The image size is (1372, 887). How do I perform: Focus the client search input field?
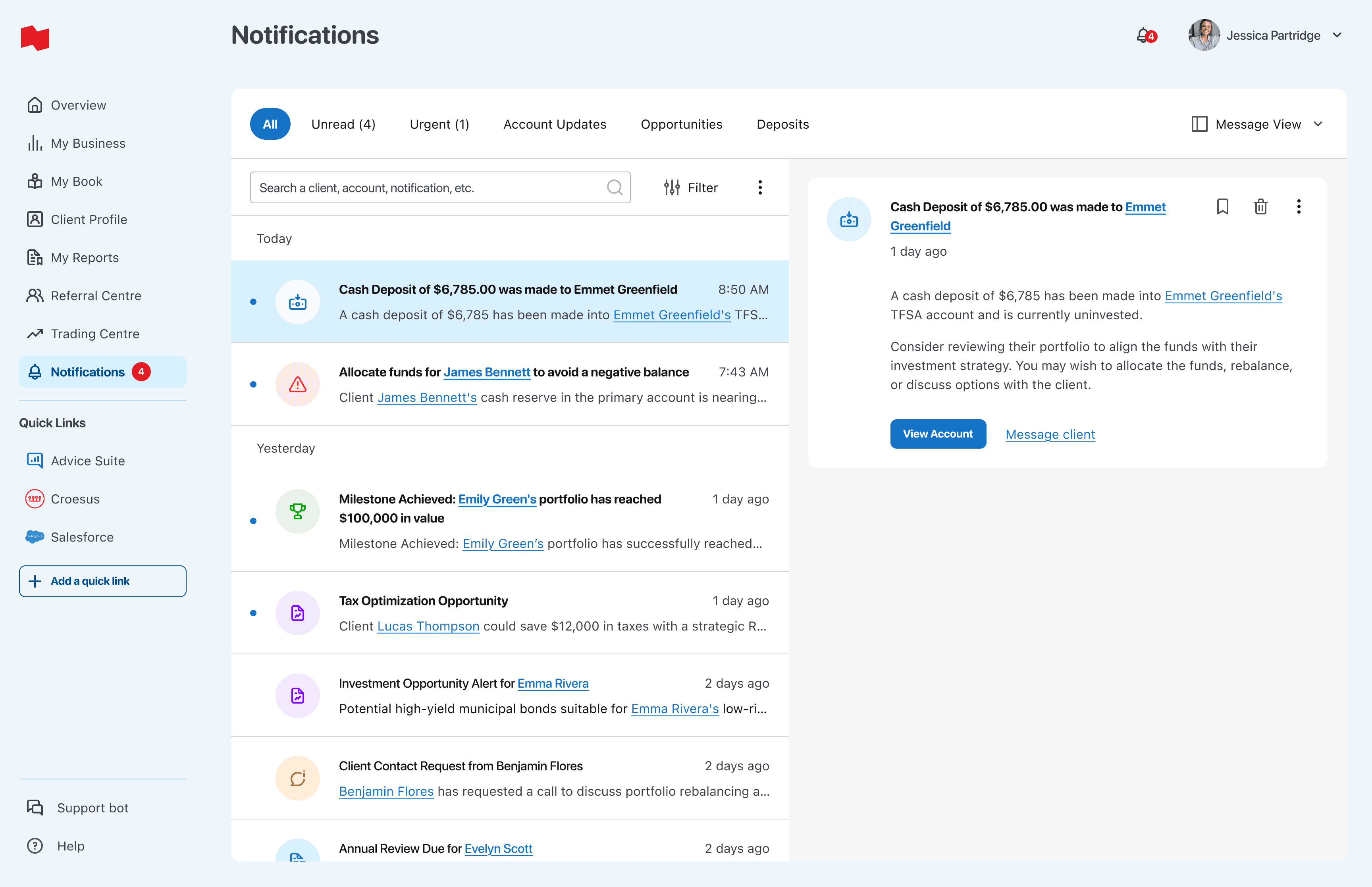(426, 188)
